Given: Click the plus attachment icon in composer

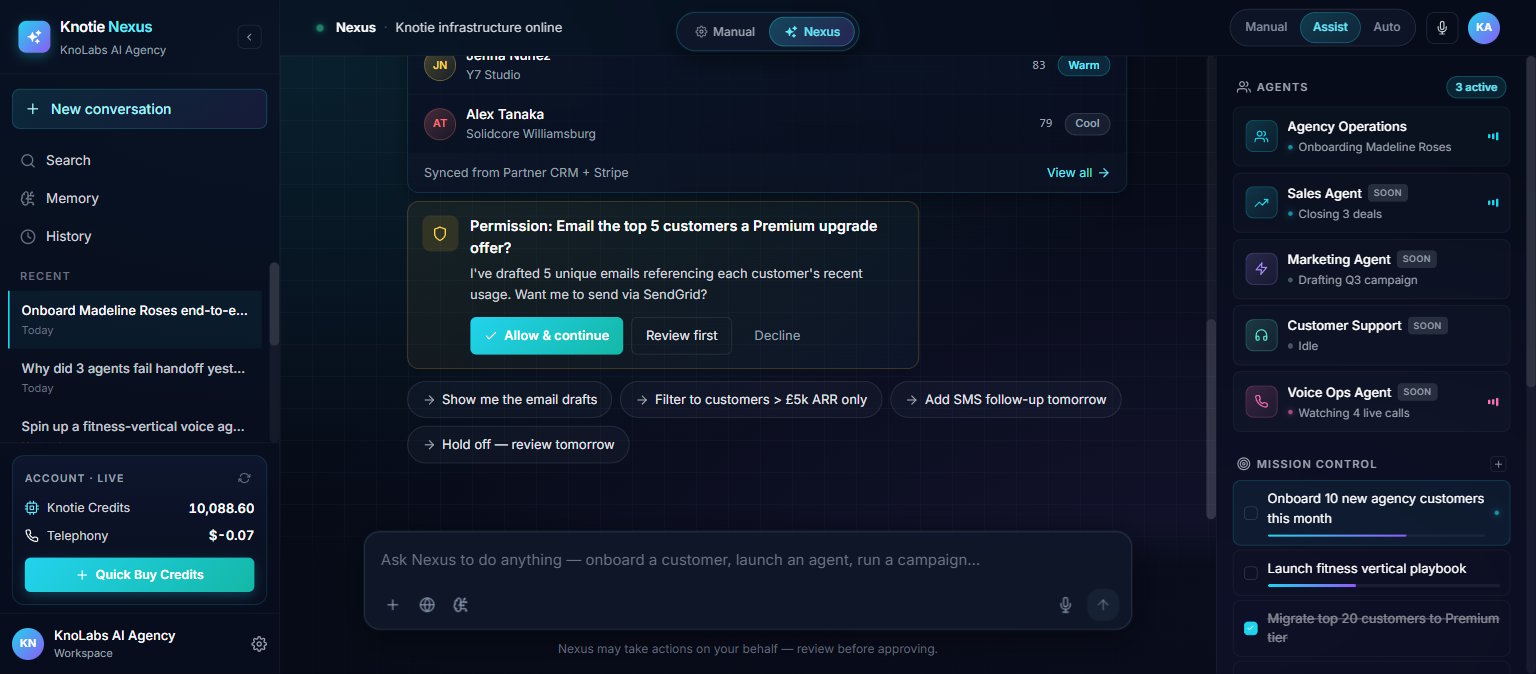Looking at the screenshot, I should 393,605.
